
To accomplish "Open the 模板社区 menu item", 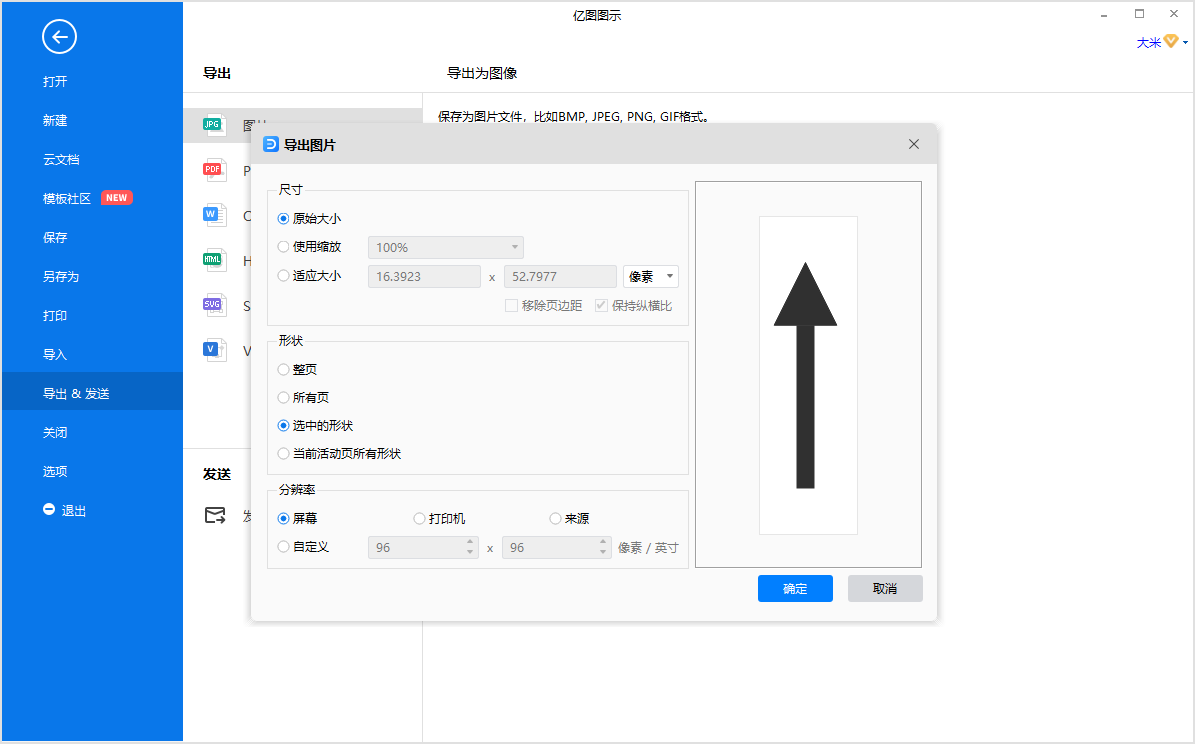I will click(67, 198).
